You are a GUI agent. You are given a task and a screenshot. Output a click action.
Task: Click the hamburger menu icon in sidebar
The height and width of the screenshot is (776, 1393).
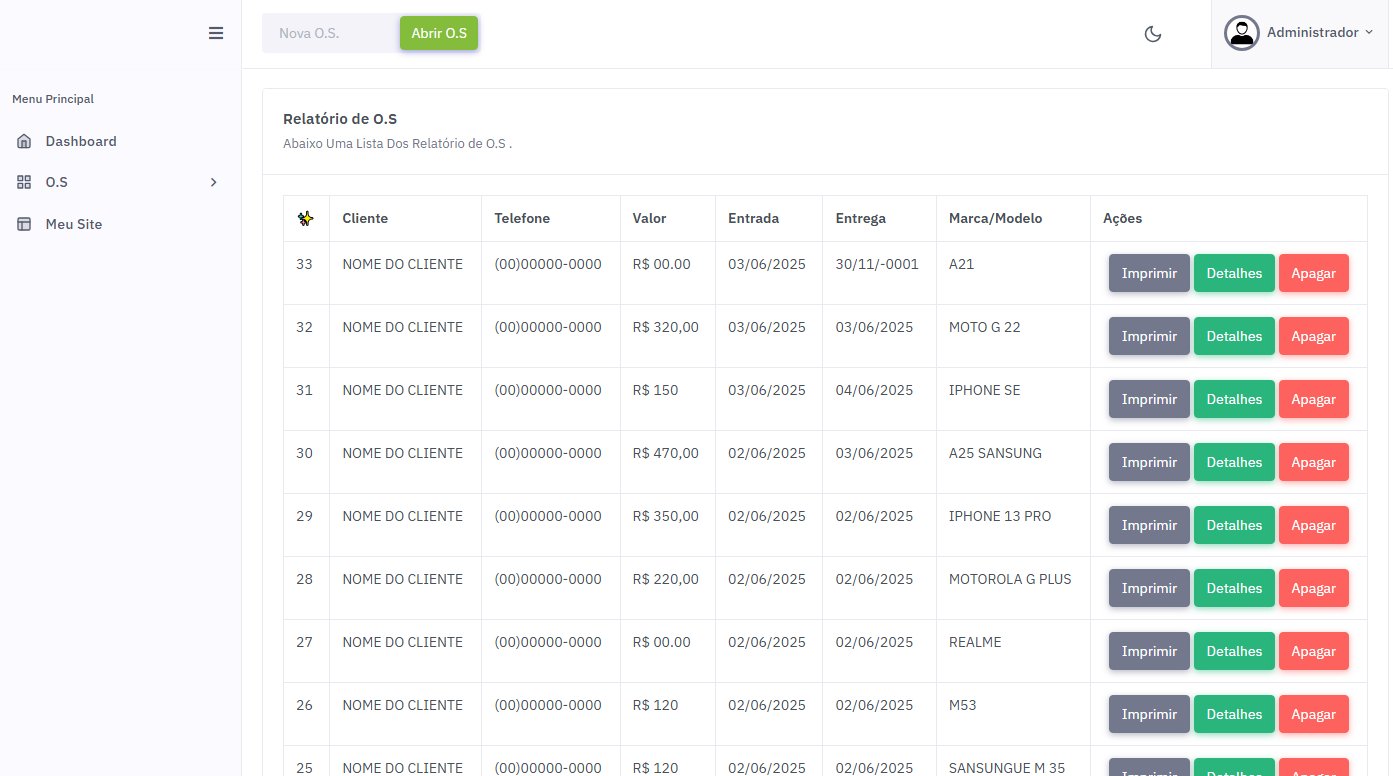click(215, 33)
